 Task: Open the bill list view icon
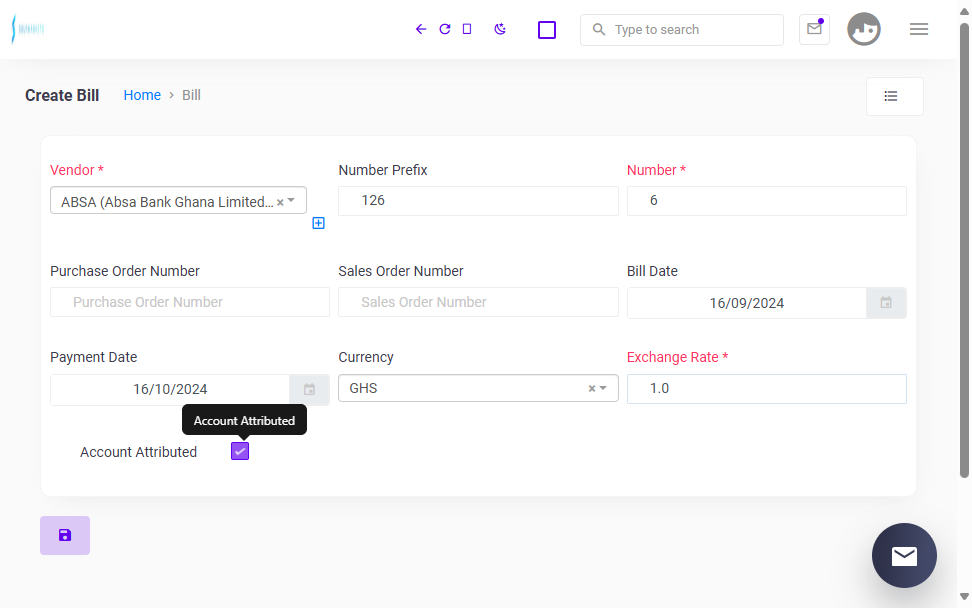coord(895,96)
